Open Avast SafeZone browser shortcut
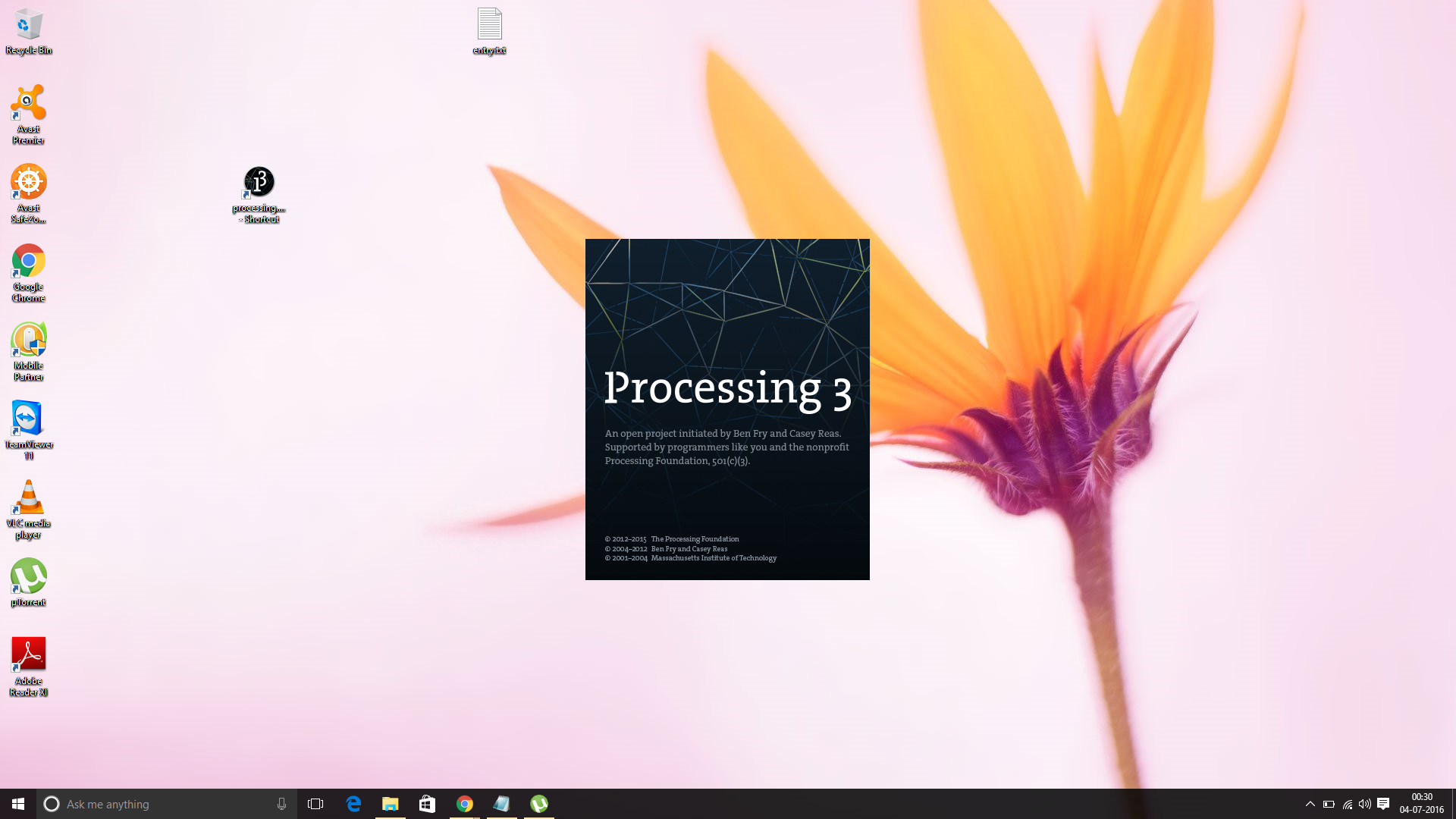1456x819 pixels. 28,183
